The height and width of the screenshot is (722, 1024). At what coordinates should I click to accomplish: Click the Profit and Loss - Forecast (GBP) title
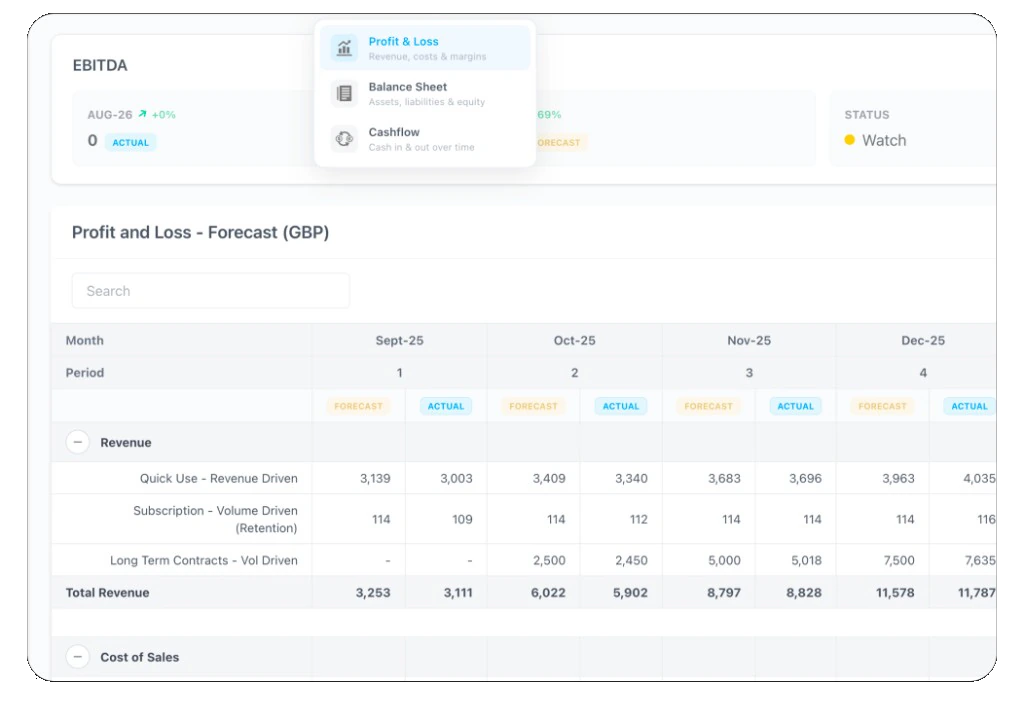point(200,232)
